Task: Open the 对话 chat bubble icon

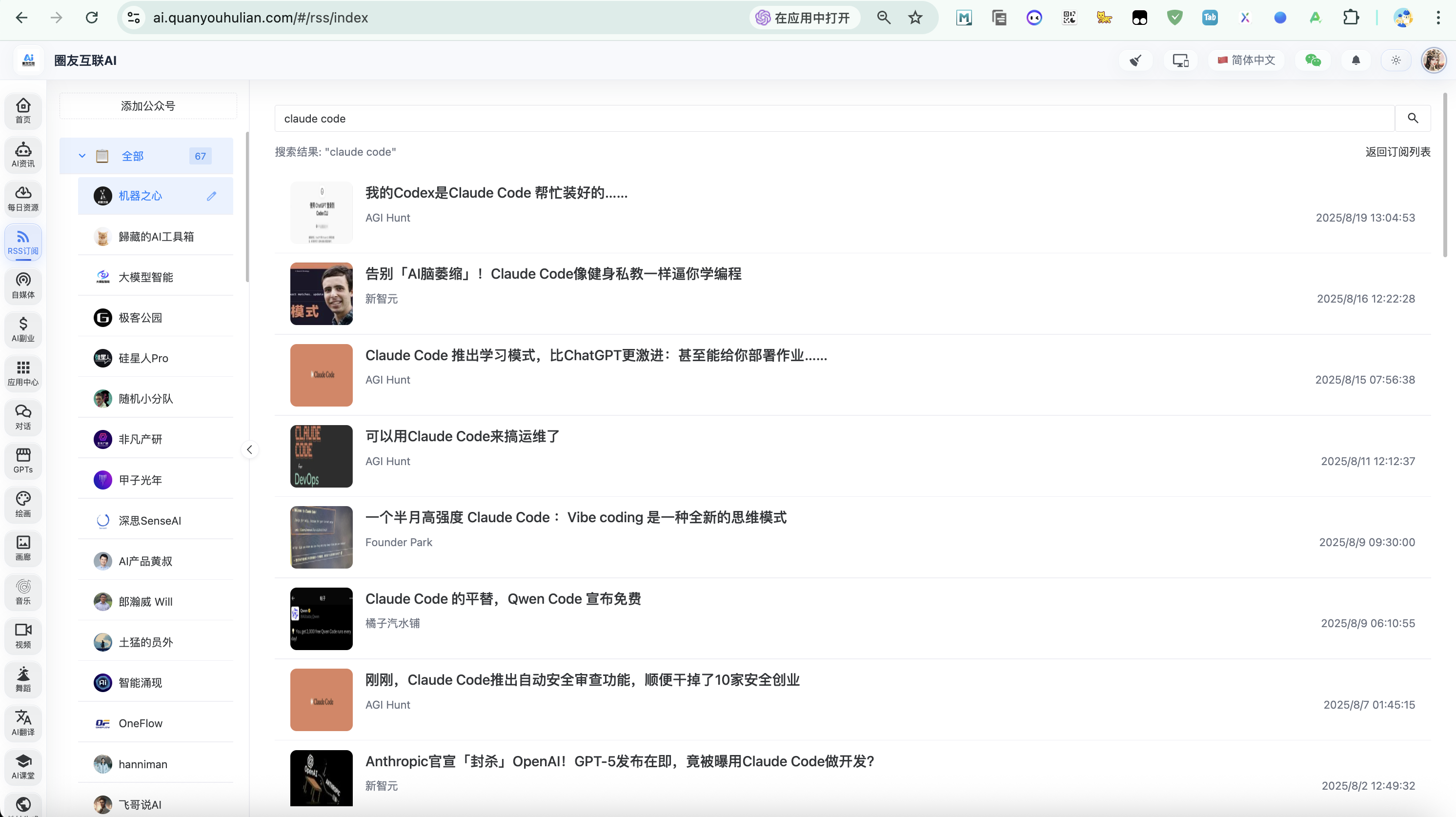Action: [x=23, y=417]
